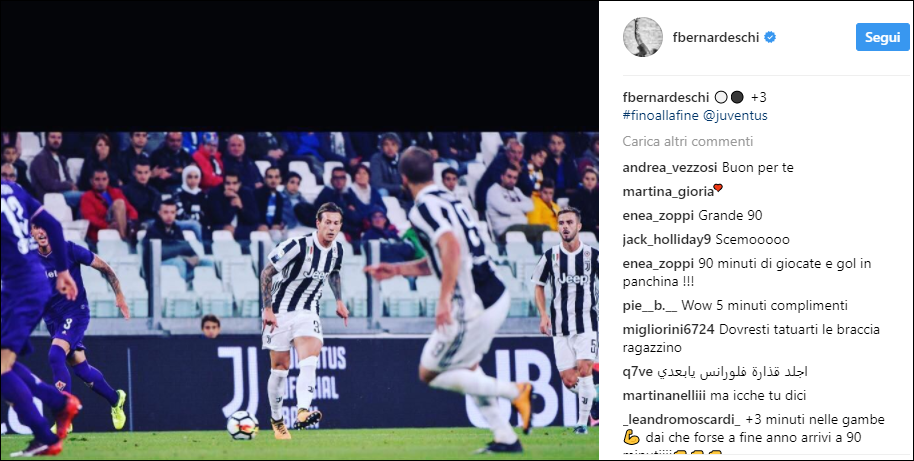Click the Segui follow button
The width and height of the screenshot is (914, 461).
883,37
